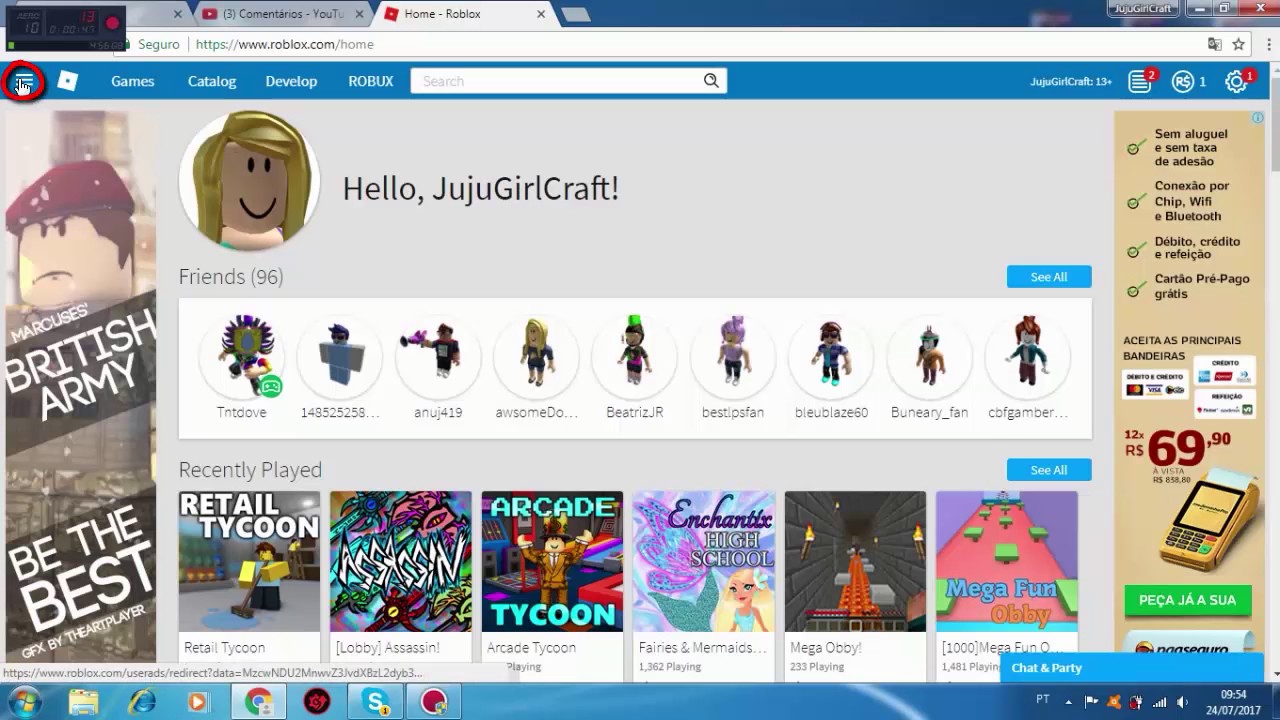Image resolution: width=1280 pixels, height=720 pixels.
Task: Open the JujuGirlCraft profile avatar
Action: point(249,181)
